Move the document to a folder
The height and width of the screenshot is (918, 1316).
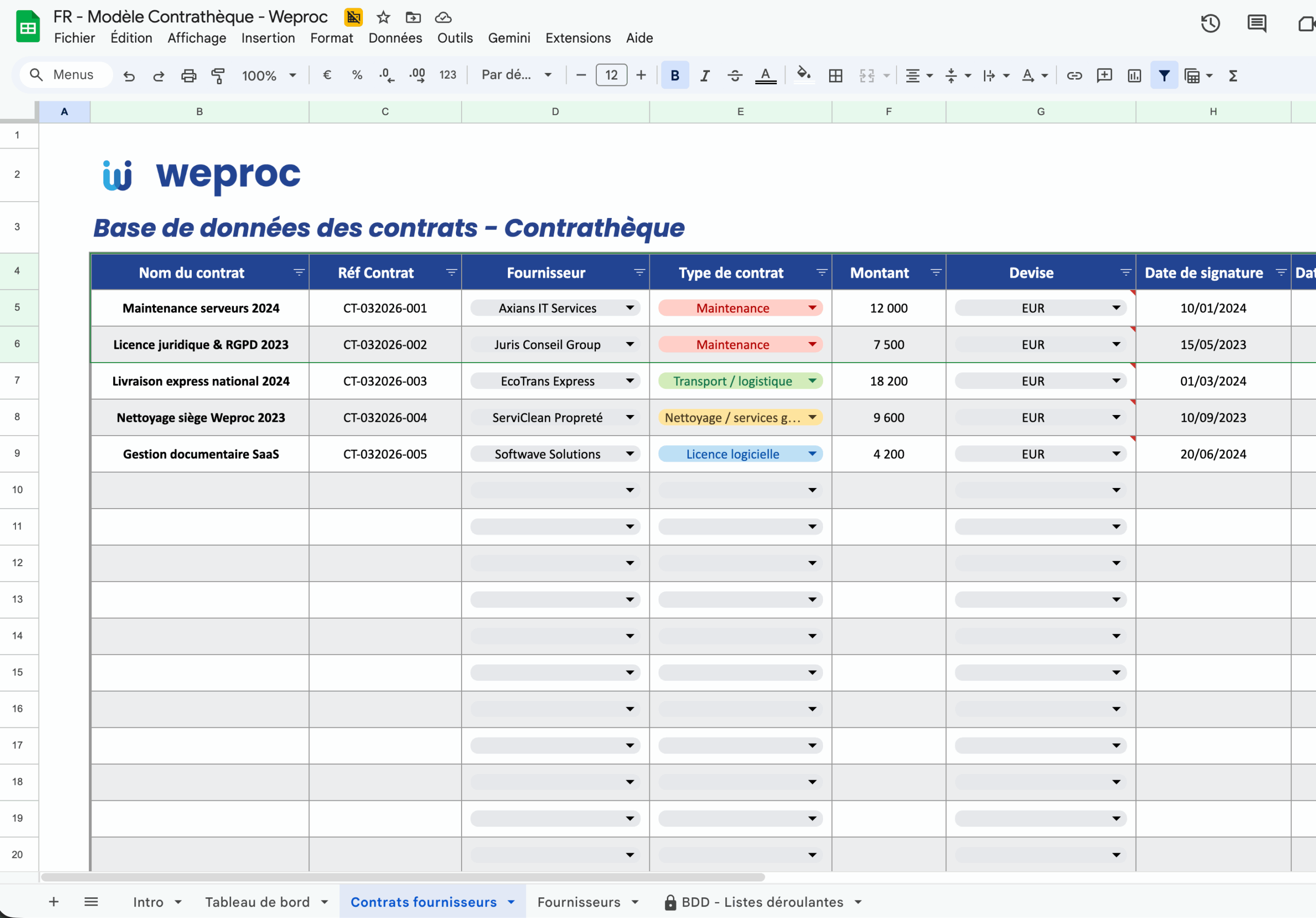(413, 17)
